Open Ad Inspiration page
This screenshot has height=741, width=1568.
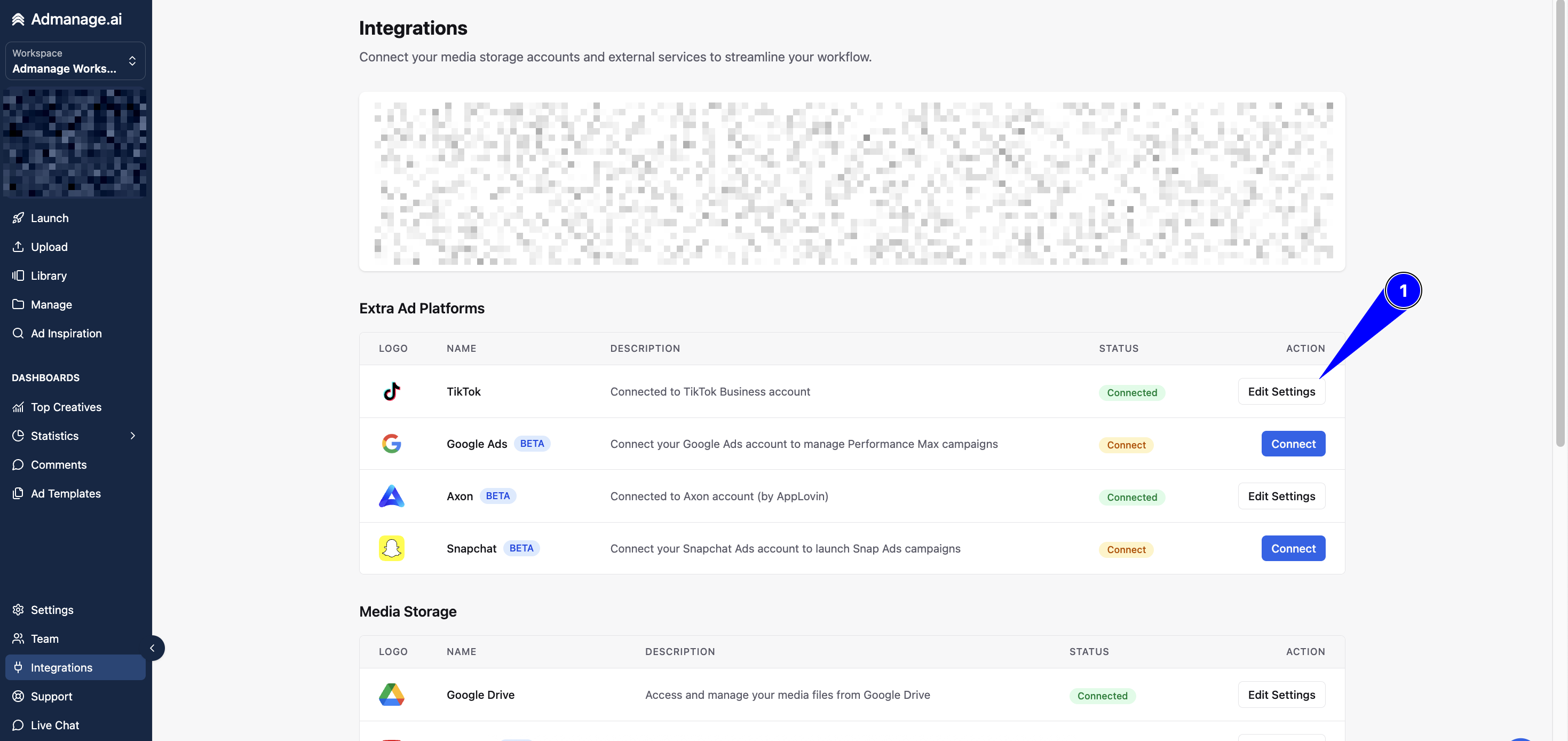(x=75, y=333)
